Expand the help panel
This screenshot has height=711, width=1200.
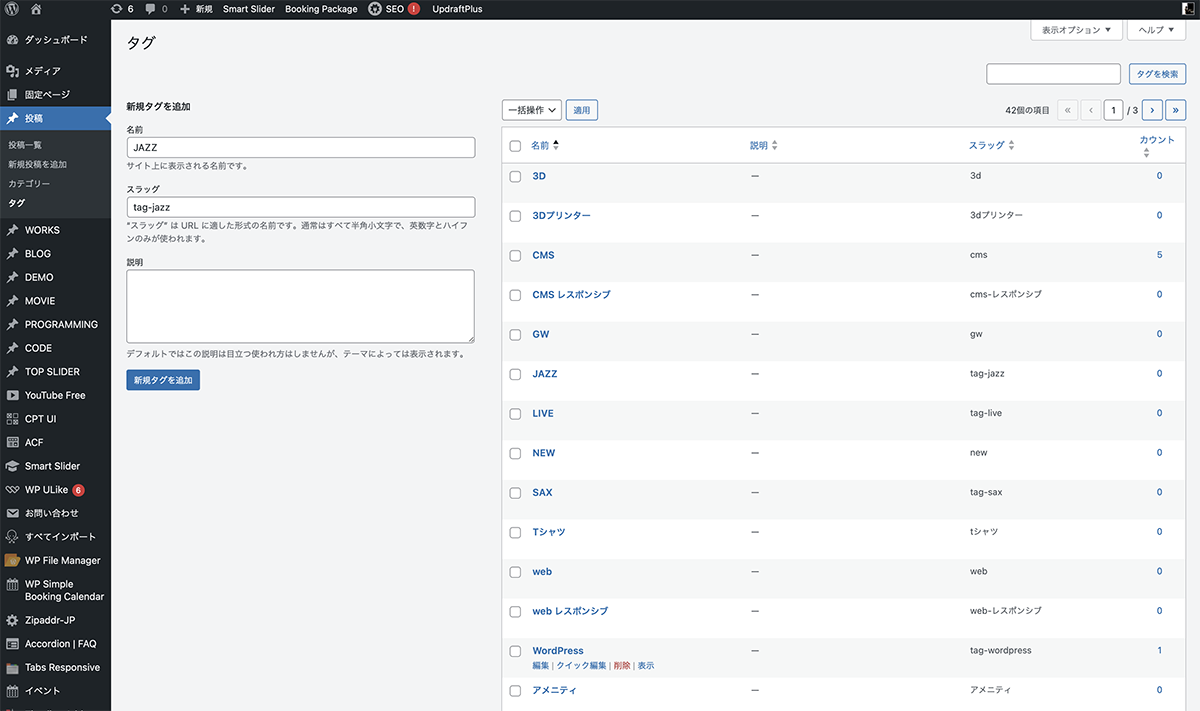point(1157,30)
